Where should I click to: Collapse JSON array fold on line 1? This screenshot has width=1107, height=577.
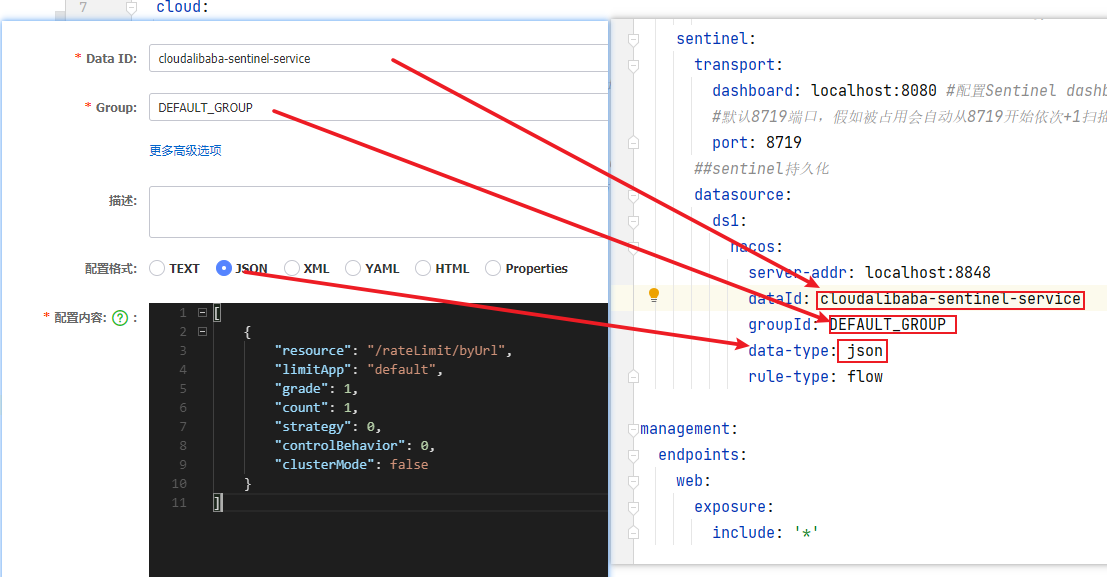pos(203,312)
